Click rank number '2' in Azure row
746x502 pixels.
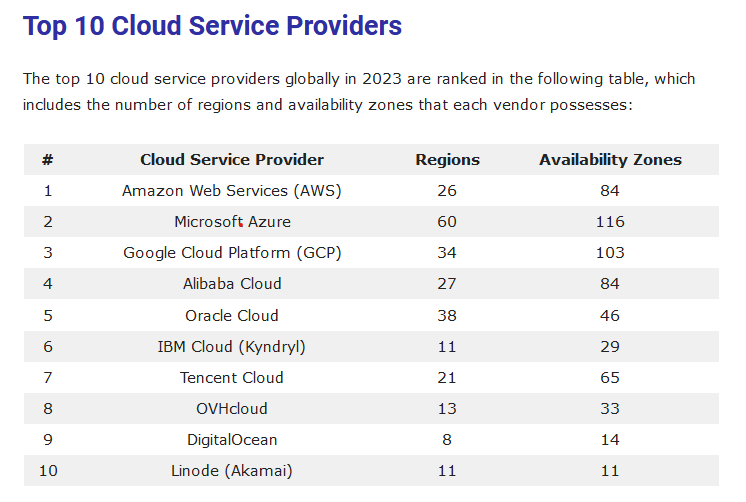tap(48, 222)
